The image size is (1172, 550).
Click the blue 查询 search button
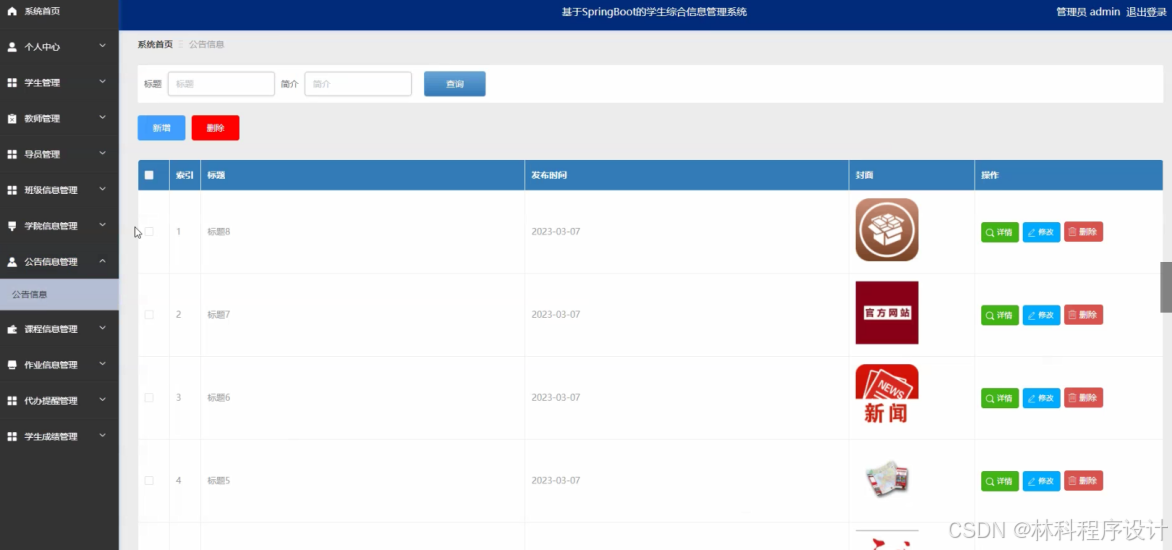[x=454, y=84]
